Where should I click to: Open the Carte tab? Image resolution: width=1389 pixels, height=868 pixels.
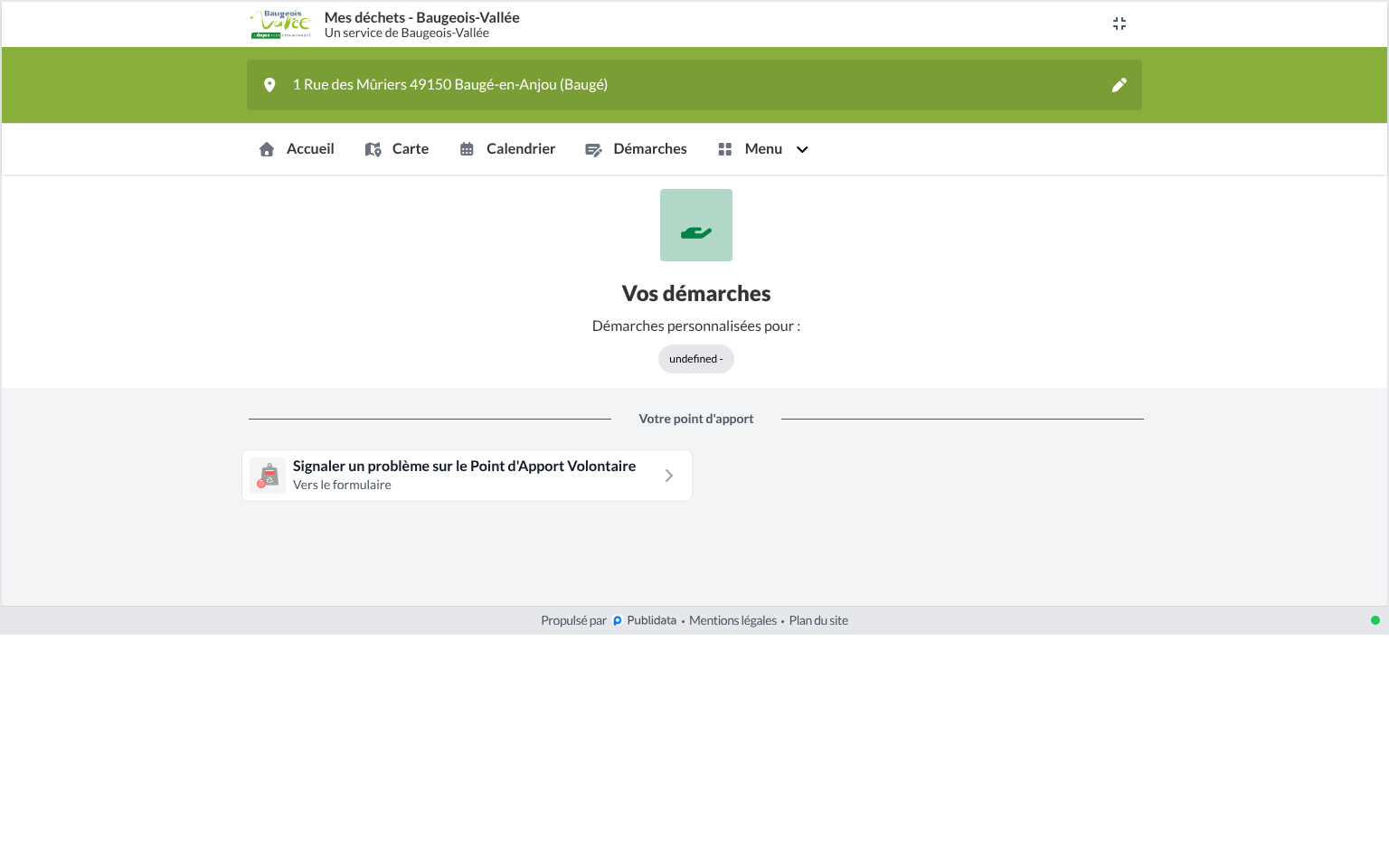[397, 149]
